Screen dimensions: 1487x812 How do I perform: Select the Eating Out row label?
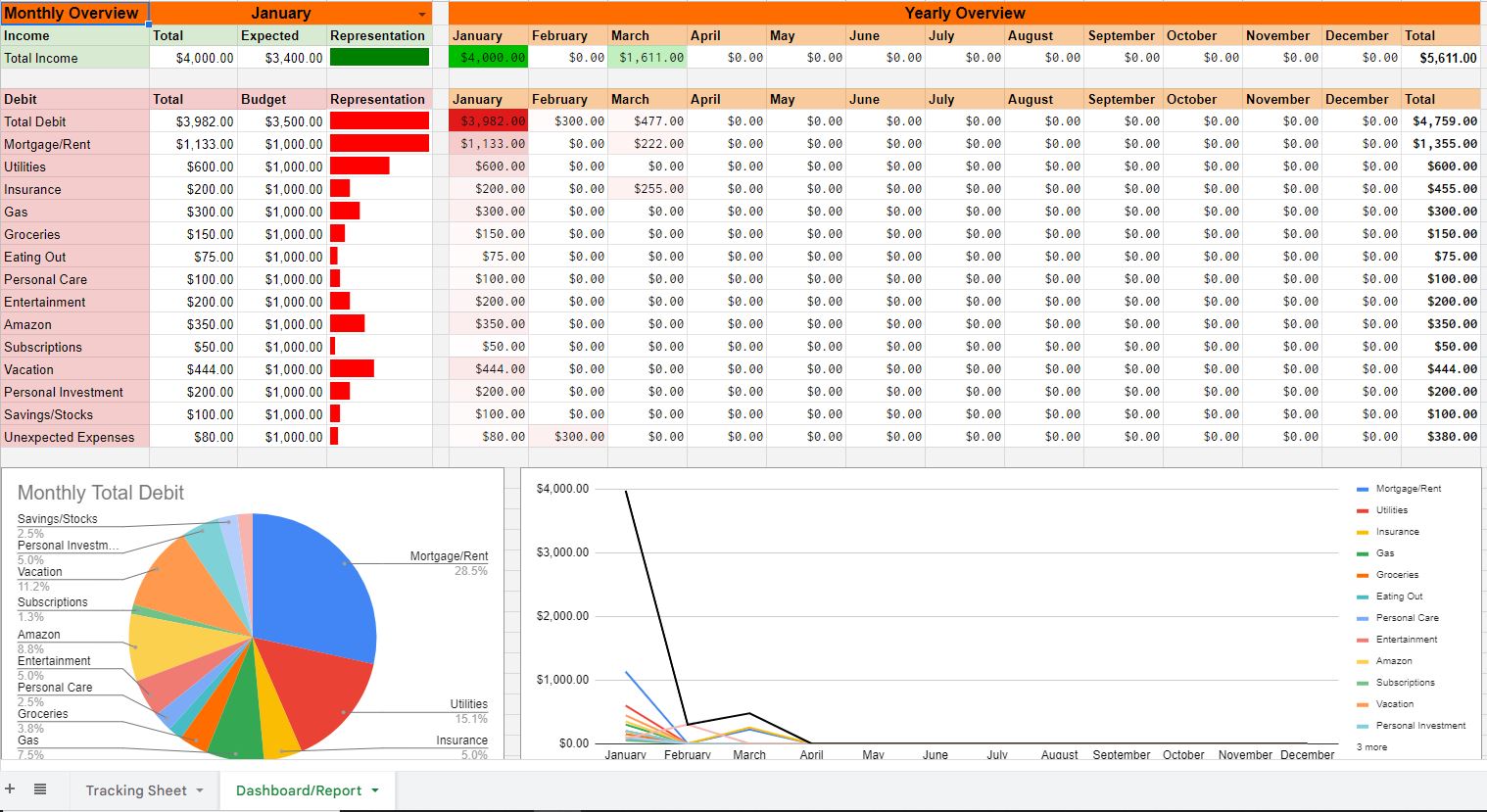click(x=75, y=257)
